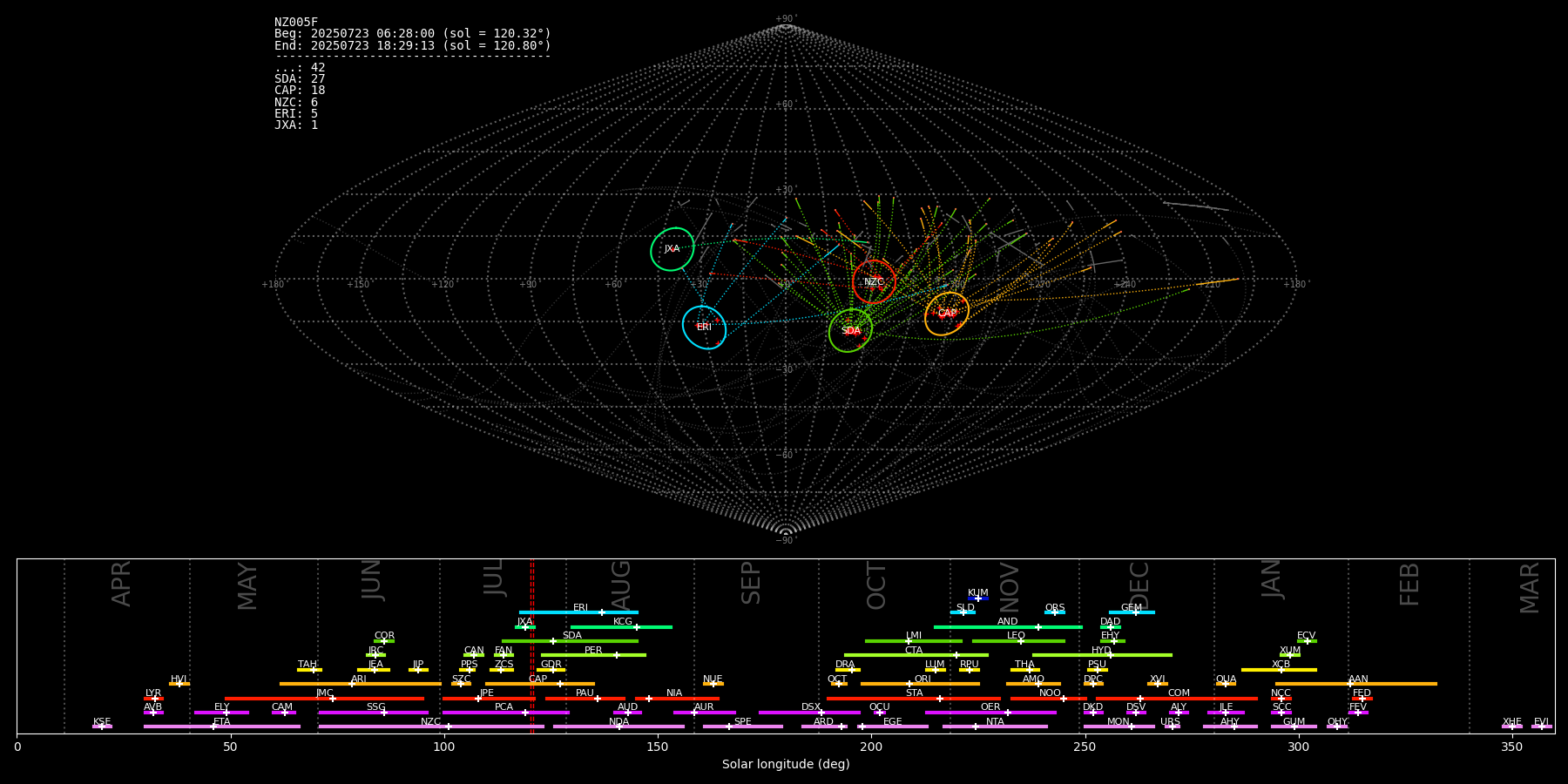
Task: Click the JUN month label
Action: pyautogui.click(x=372, y=580)
